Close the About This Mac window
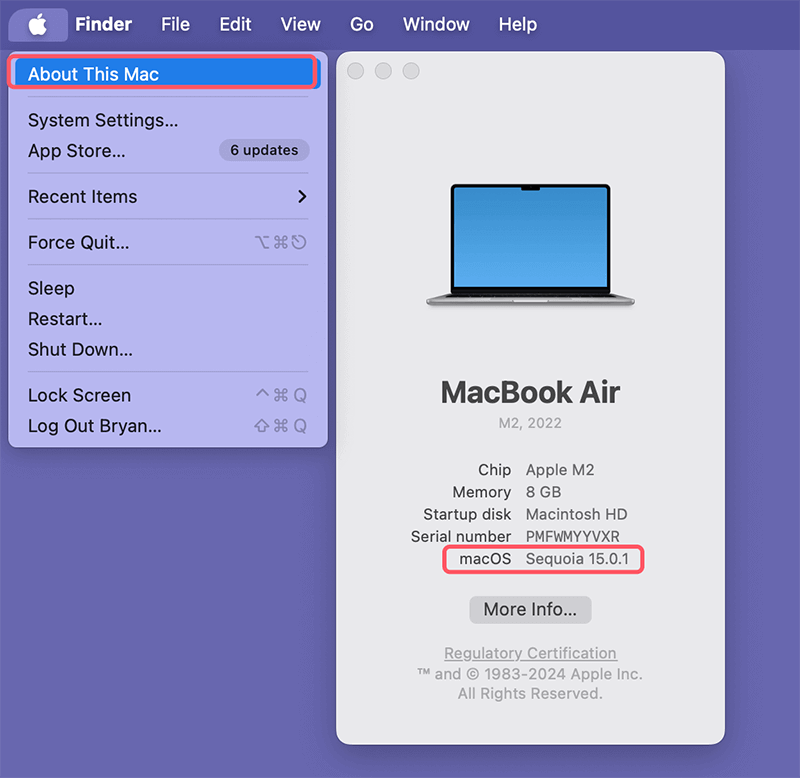Image resolution: width=800 pixels, height=778 pixels. pos(356,71)
